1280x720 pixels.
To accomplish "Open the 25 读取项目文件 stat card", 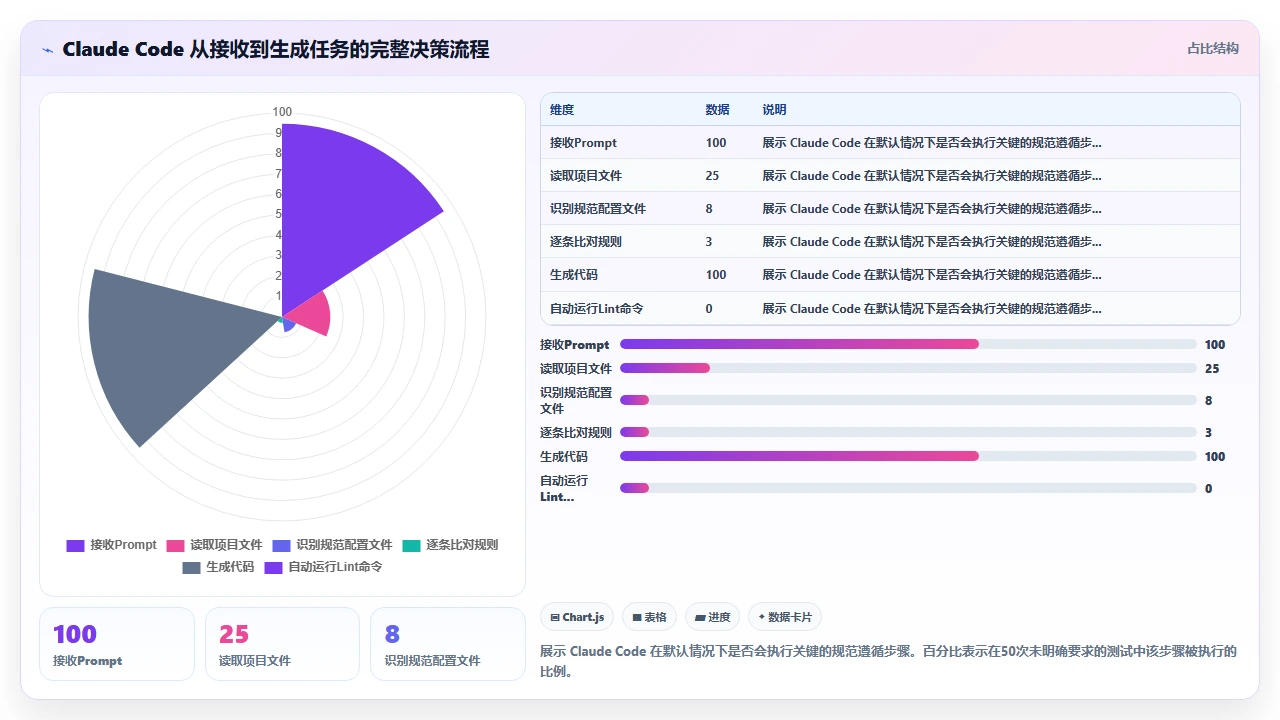I will 282,644.
